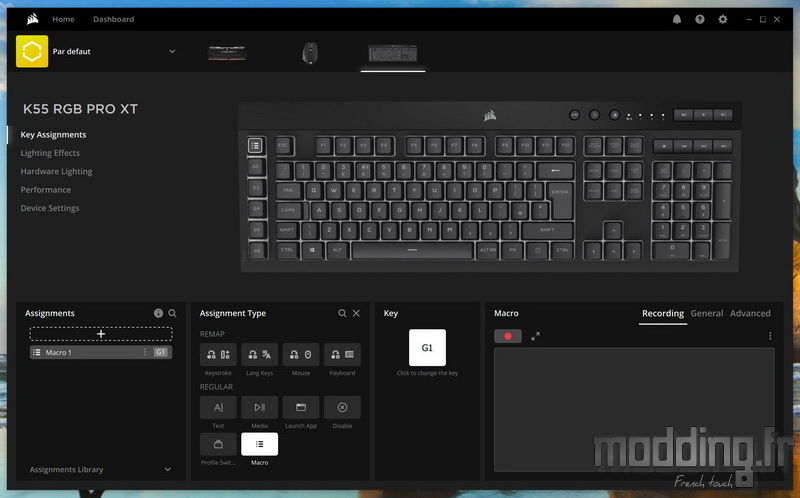Open Hardware Lighting section

56,171
